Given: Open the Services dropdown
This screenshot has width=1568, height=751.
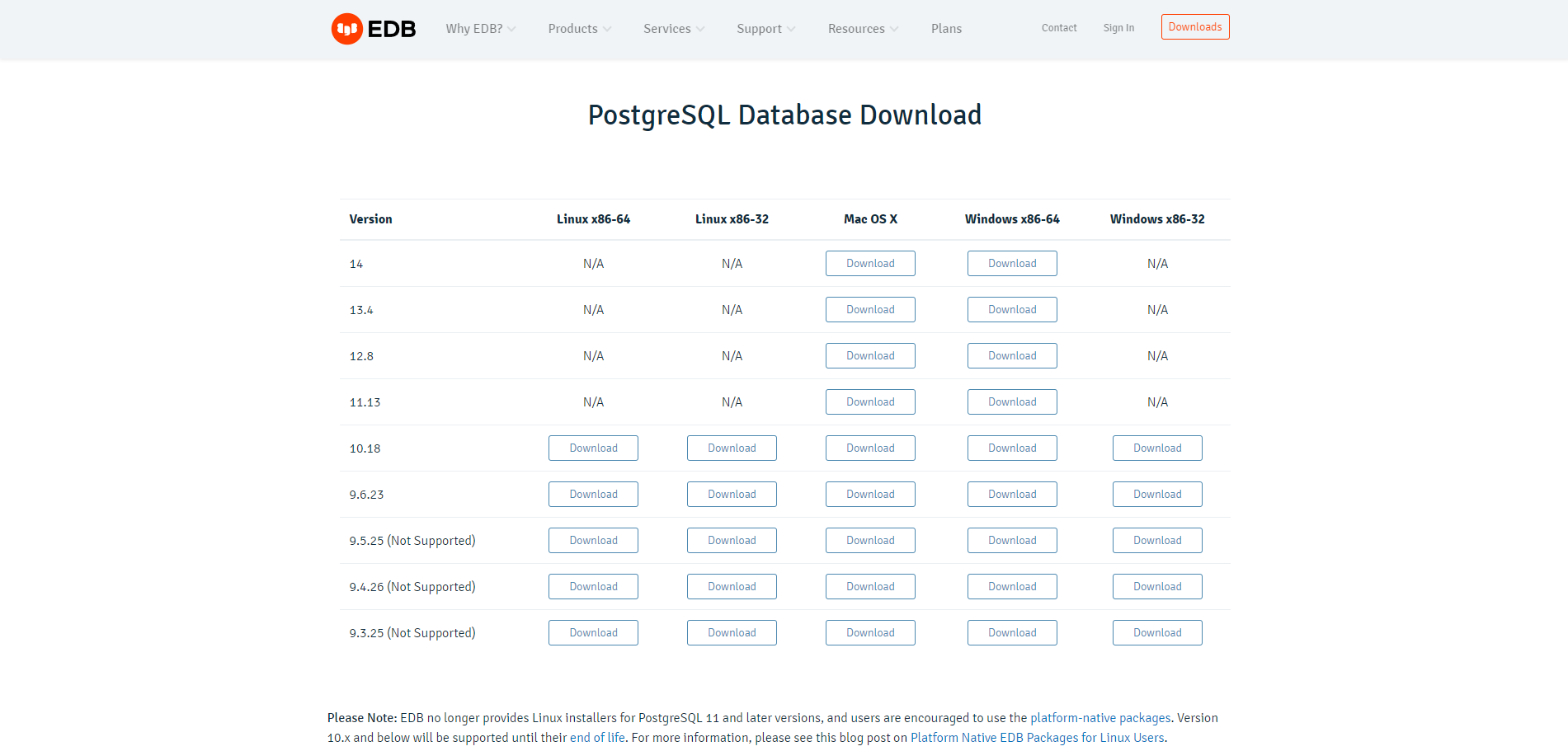Looking at the screenshot, I should 674,29.
